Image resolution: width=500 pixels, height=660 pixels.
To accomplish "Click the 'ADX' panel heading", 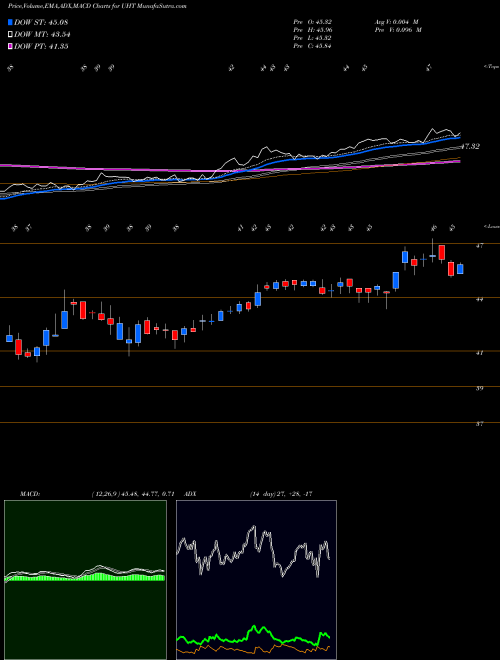I will point(191,494).
